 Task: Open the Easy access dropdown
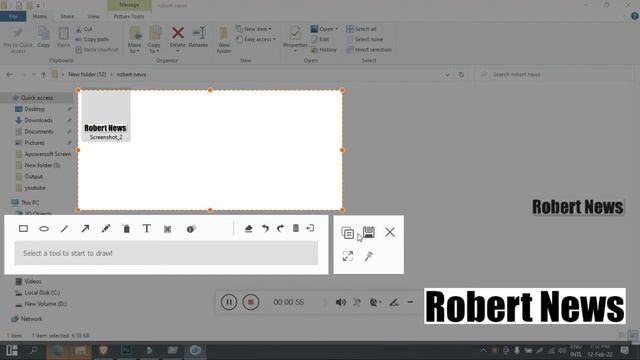click(x=256, y=39)
